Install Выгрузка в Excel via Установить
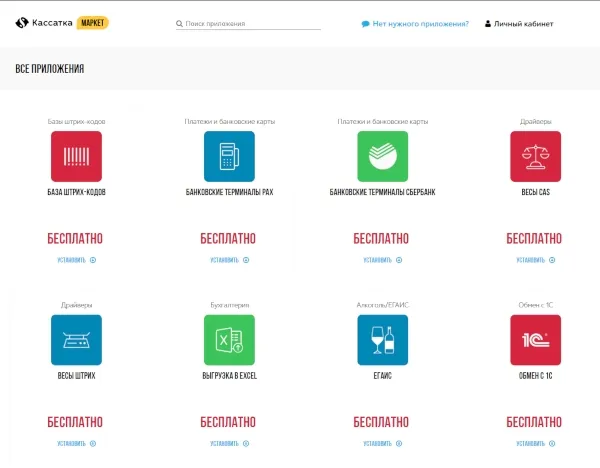This screenshot has width=600, height=468. [x=230, y=444]
